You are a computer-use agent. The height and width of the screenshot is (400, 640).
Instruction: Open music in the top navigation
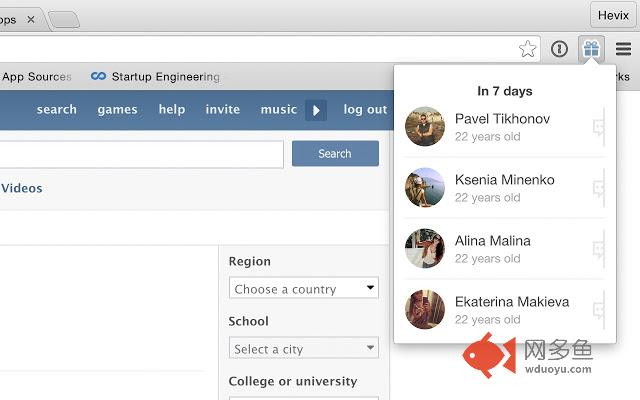click(x=279, y=109)
